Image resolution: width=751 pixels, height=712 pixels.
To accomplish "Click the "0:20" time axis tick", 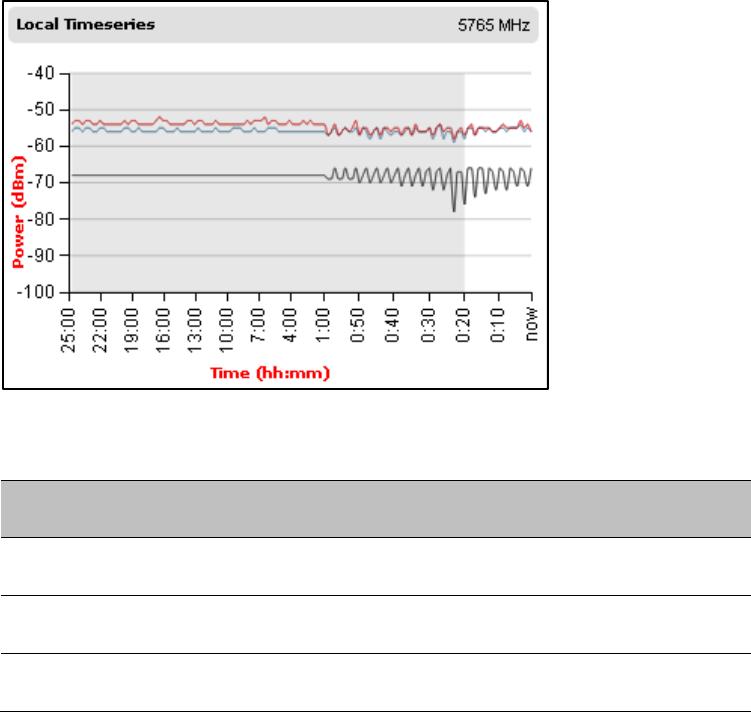I will (463, 326).
